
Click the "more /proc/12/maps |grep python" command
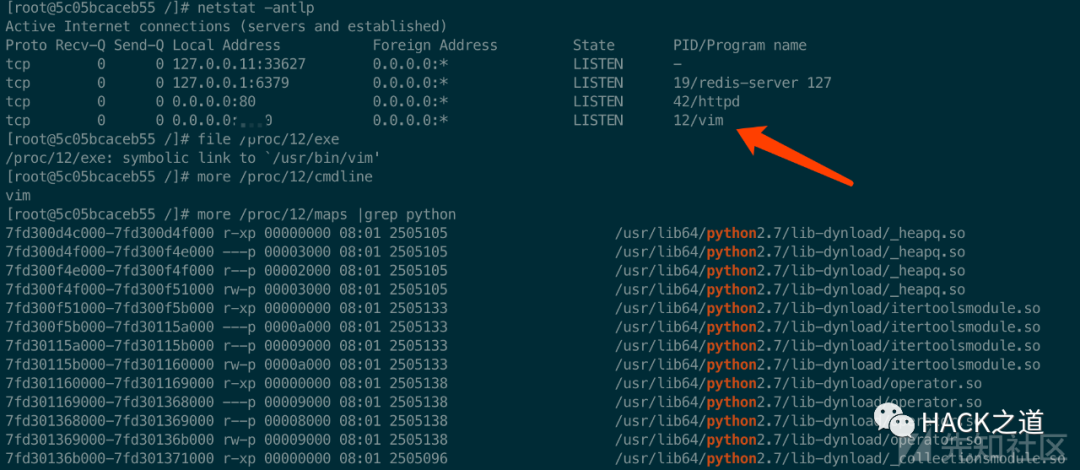point(326,214)
